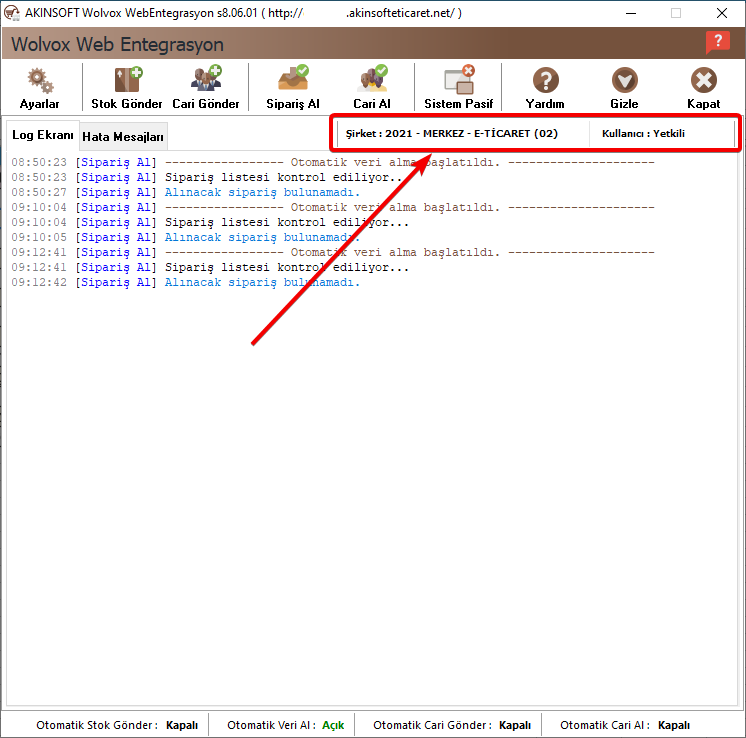The height and width of the screenshot is (738, 746).
Task: Select the 08:50:23 Otomatik veri alma log line
Action: pyautogui.click(x=333, y=162)
